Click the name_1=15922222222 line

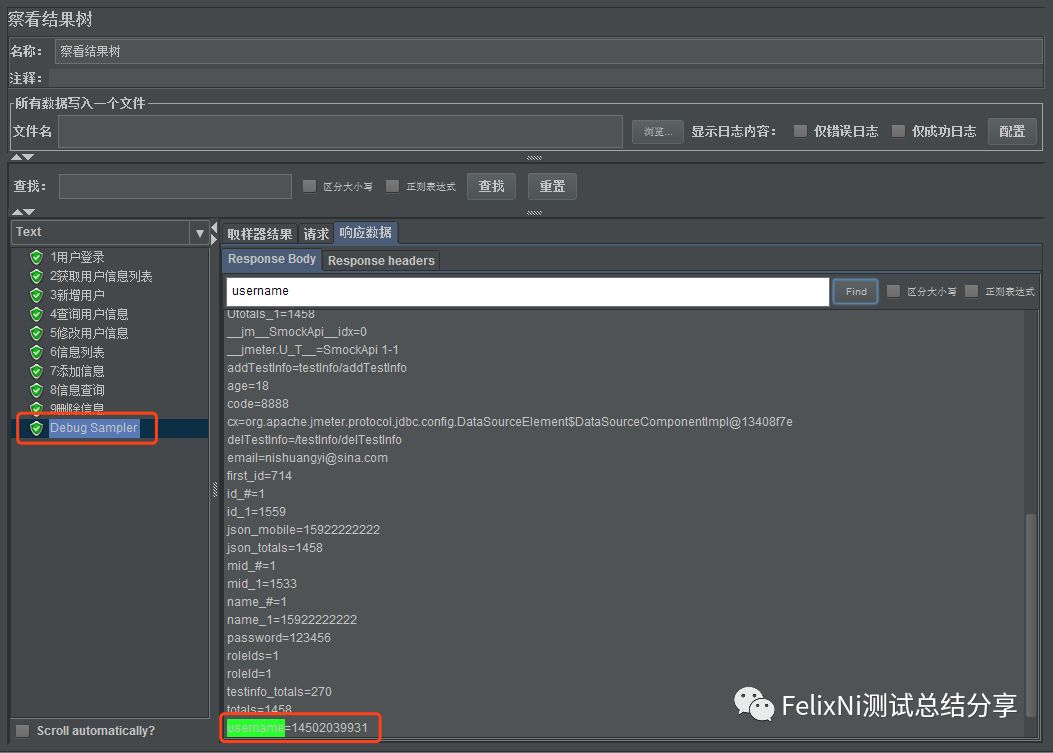point(291,619)
